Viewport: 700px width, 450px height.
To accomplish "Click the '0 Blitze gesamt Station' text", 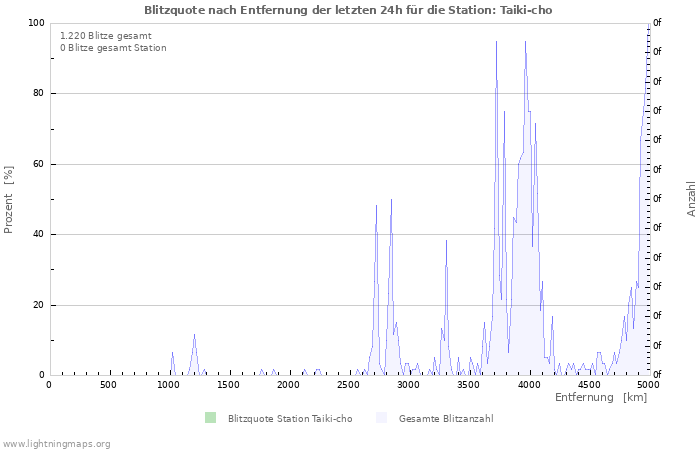I will coord(113,48).
